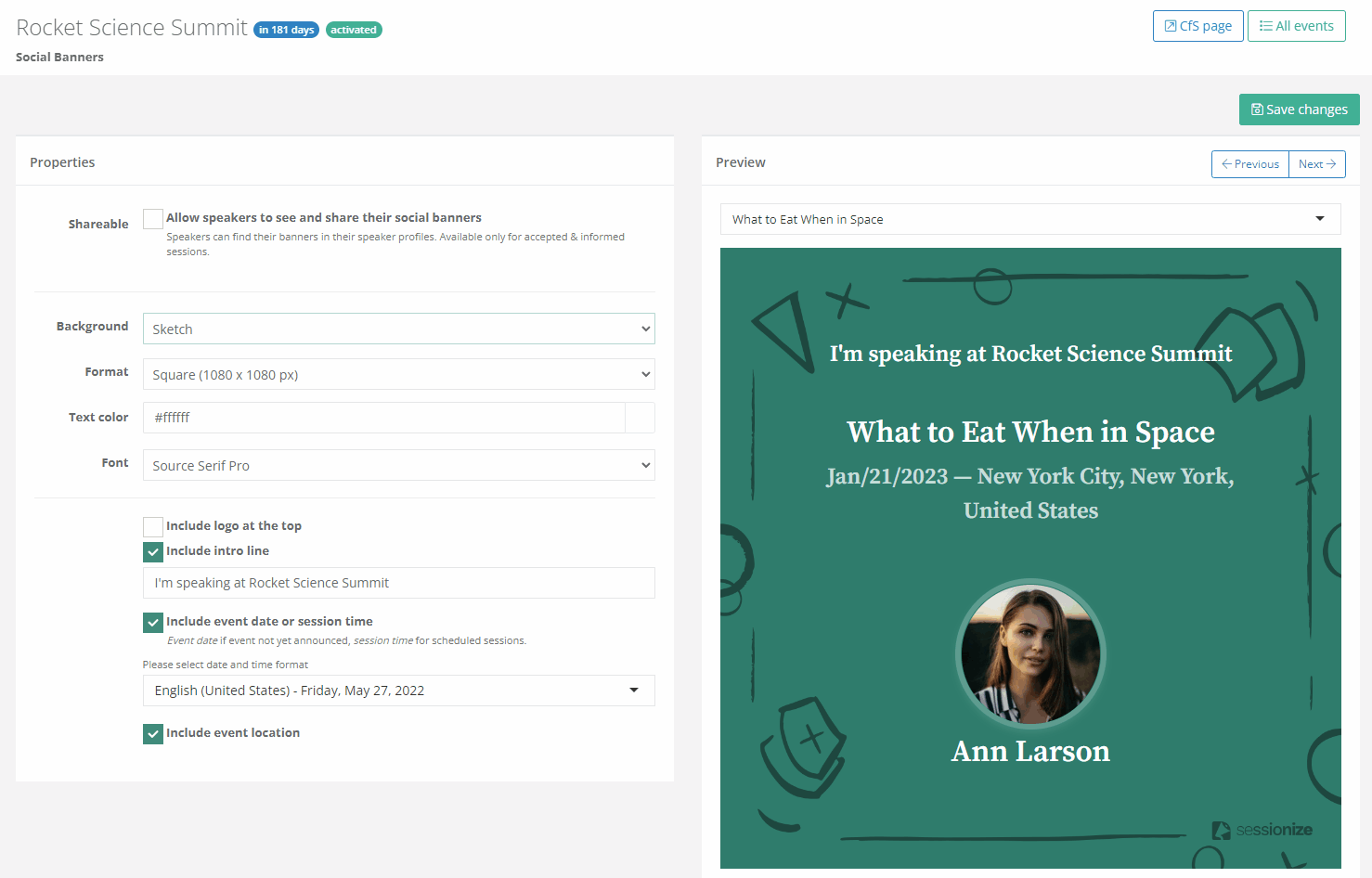Expand the session selector What to Eat When in Space
This screenshot has height=878, width=1372.
[x=1029, y=219]
